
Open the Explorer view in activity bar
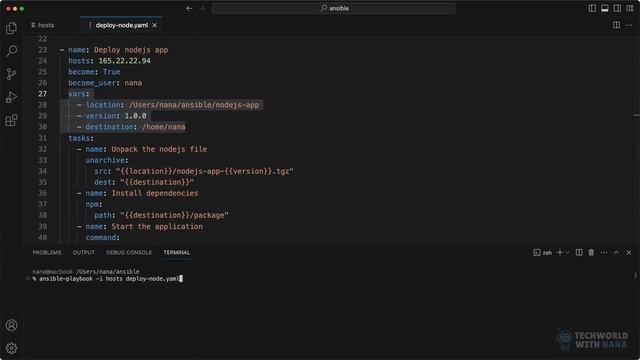[11, 28]
